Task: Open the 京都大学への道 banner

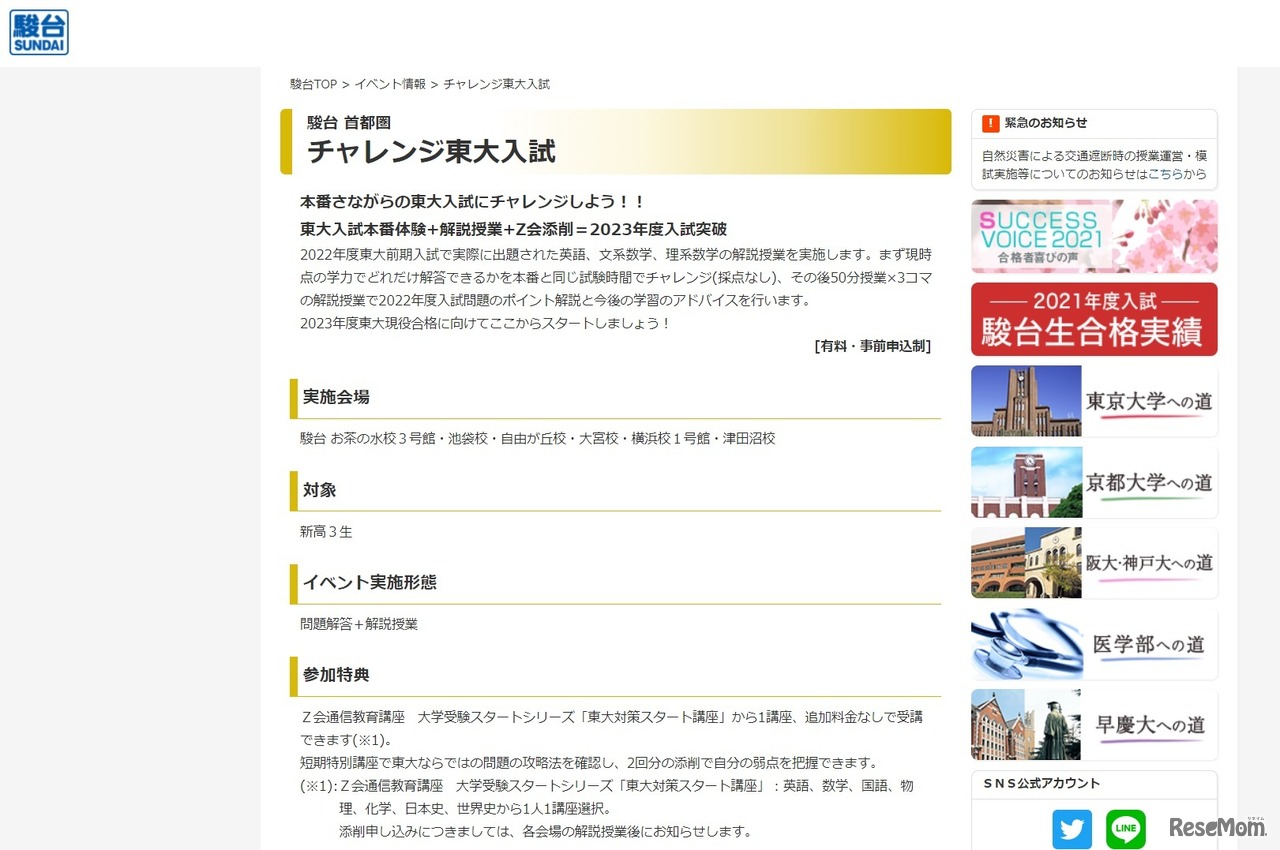Action: [1094, 482]
